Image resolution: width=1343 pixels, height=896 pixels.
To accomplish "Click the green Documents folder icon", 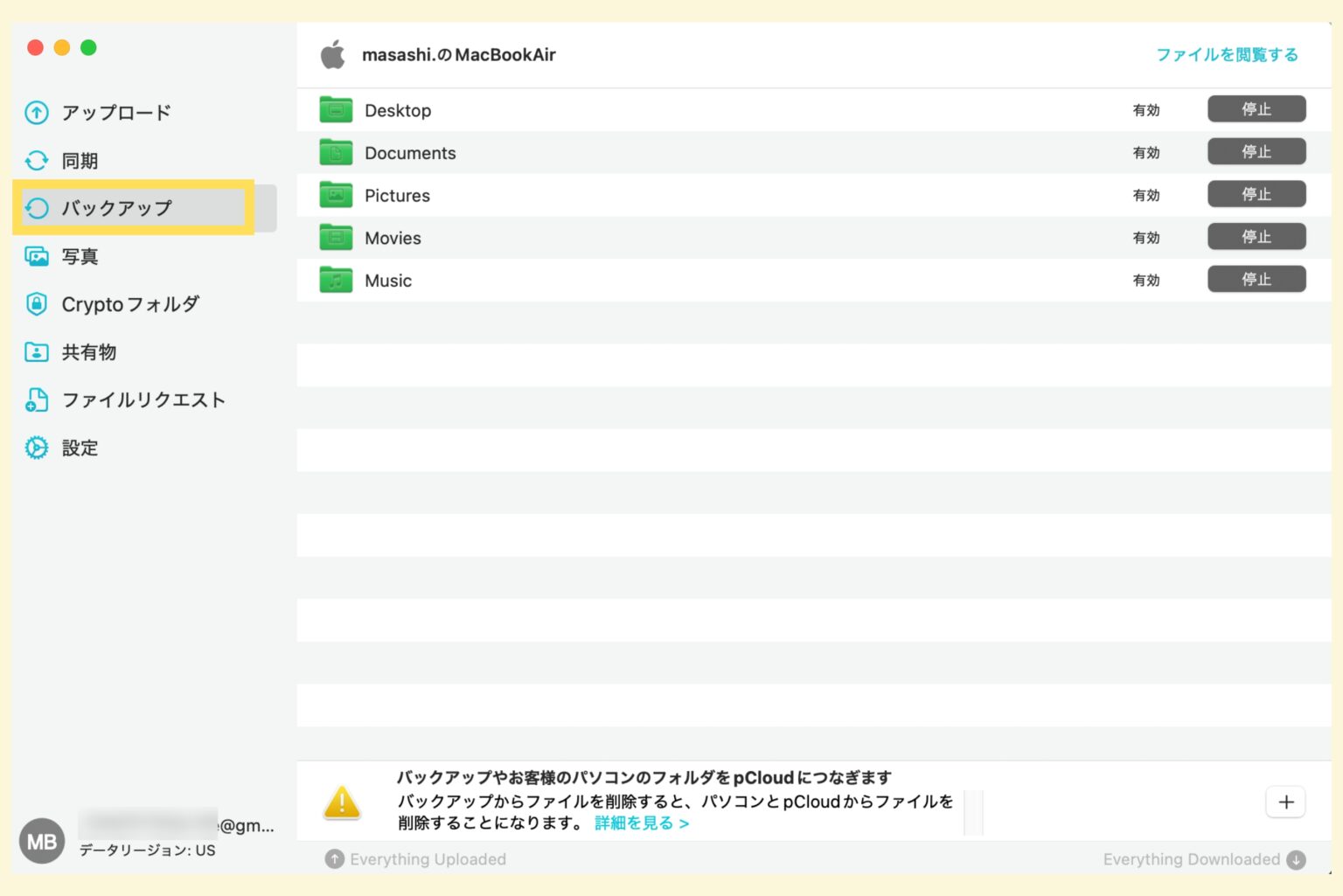I will [x=336, y=152].
